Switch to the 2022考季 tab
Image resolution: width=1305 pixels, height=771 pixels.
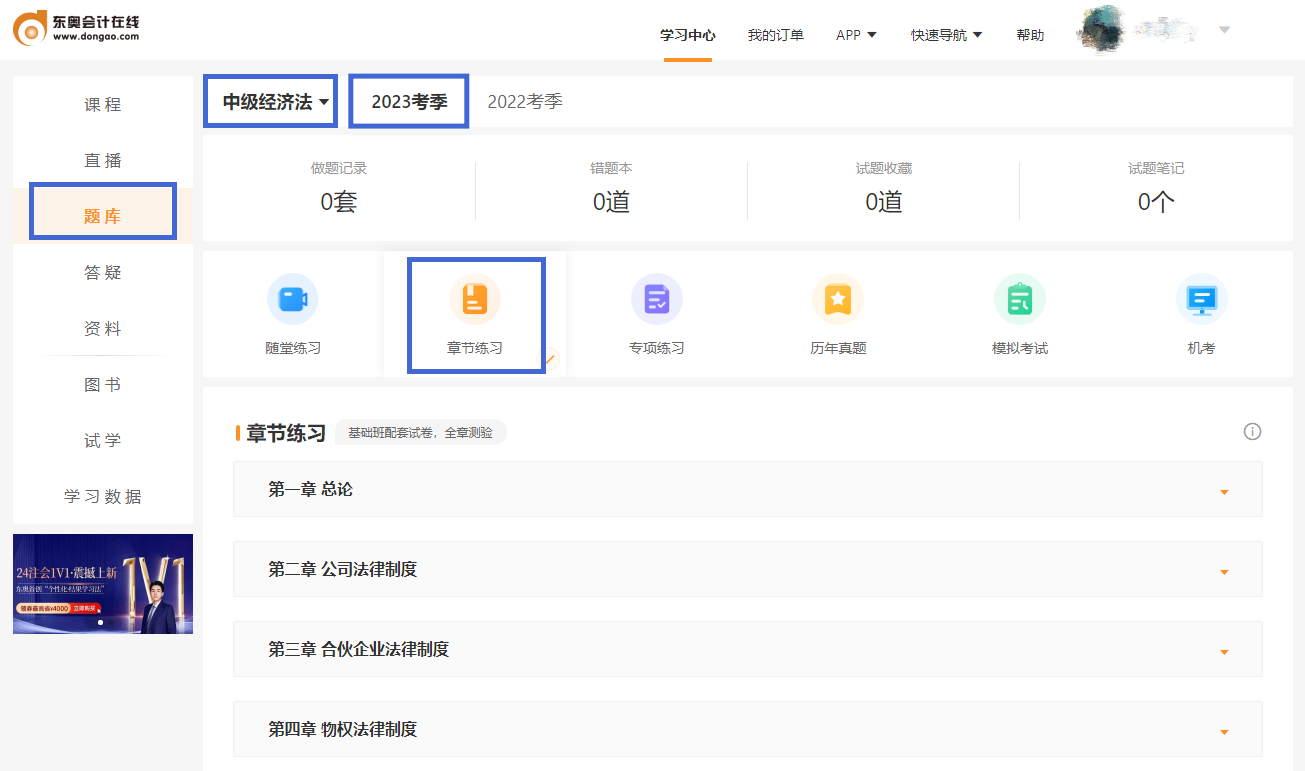525,102
